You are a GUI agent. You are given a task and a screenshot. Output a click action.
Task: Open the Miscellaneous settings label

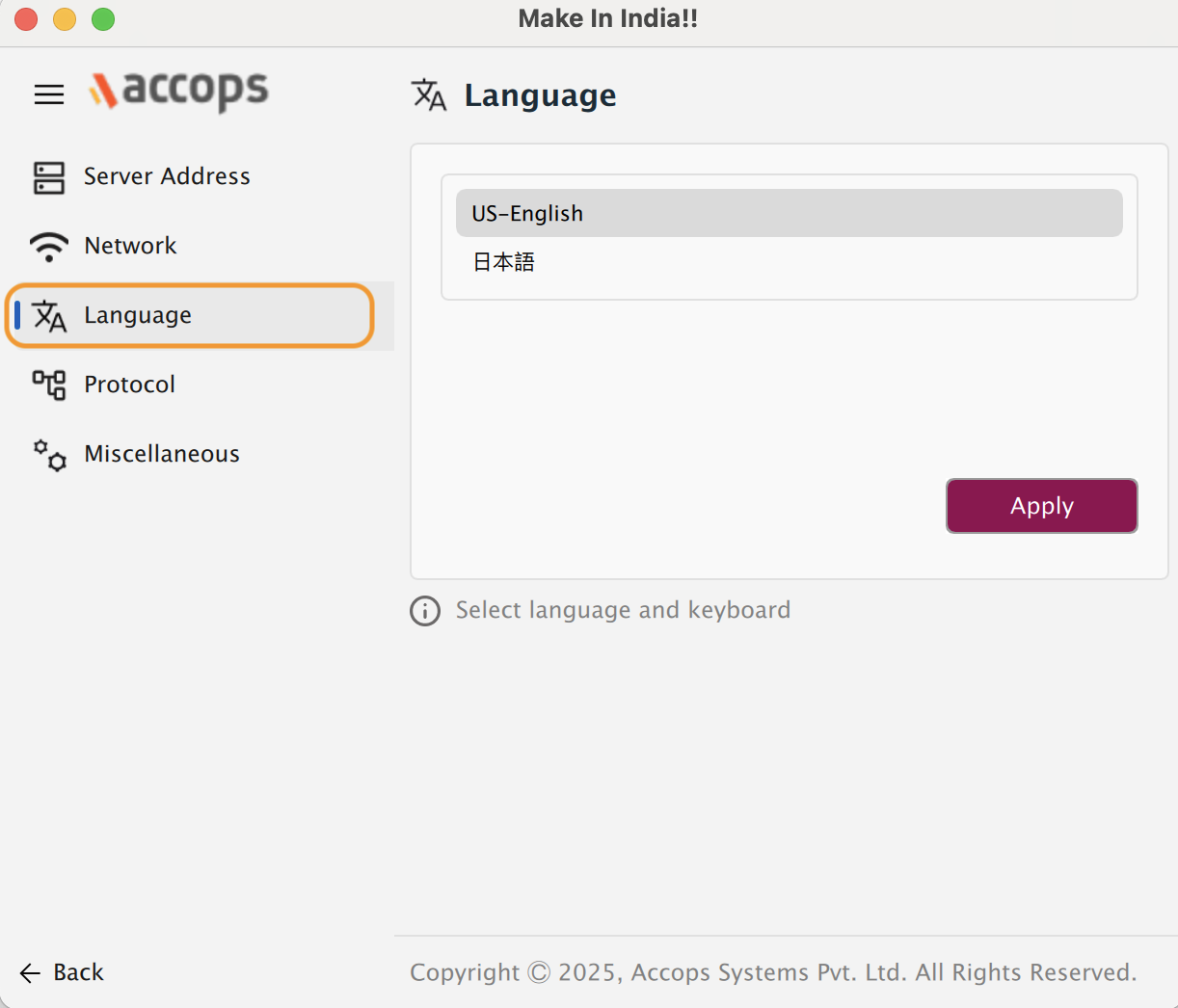(162, 454)
